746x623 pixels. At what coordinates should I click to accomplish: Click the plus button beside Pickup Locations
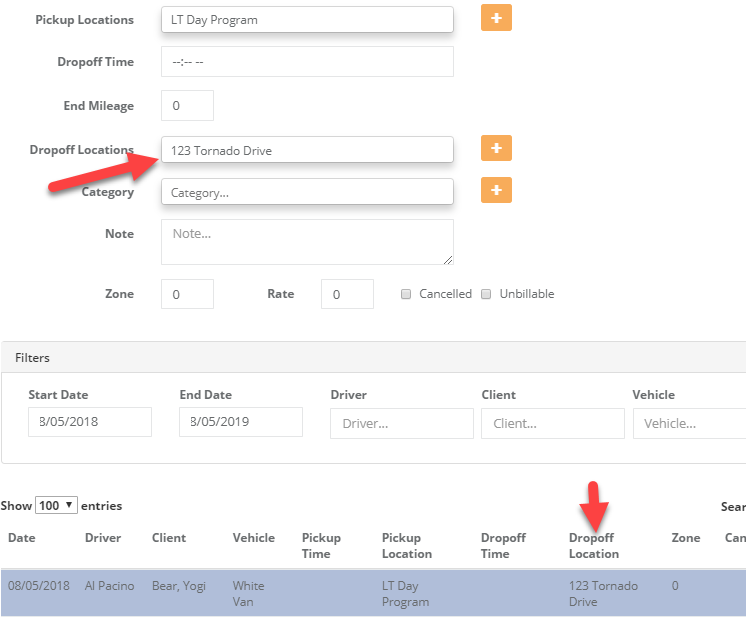[496, 18]
